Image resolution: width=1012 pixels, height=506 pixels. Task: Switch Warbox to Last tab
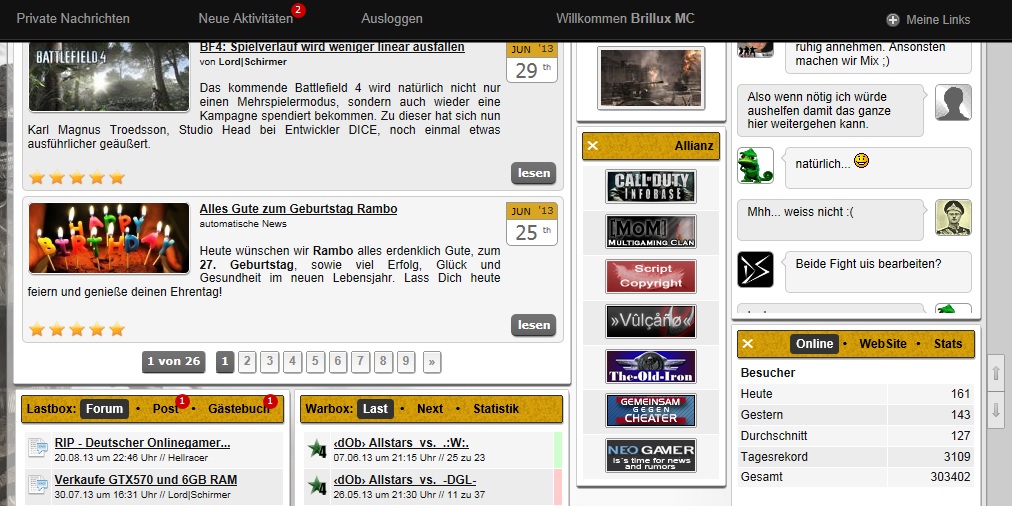tap(375, 409)
